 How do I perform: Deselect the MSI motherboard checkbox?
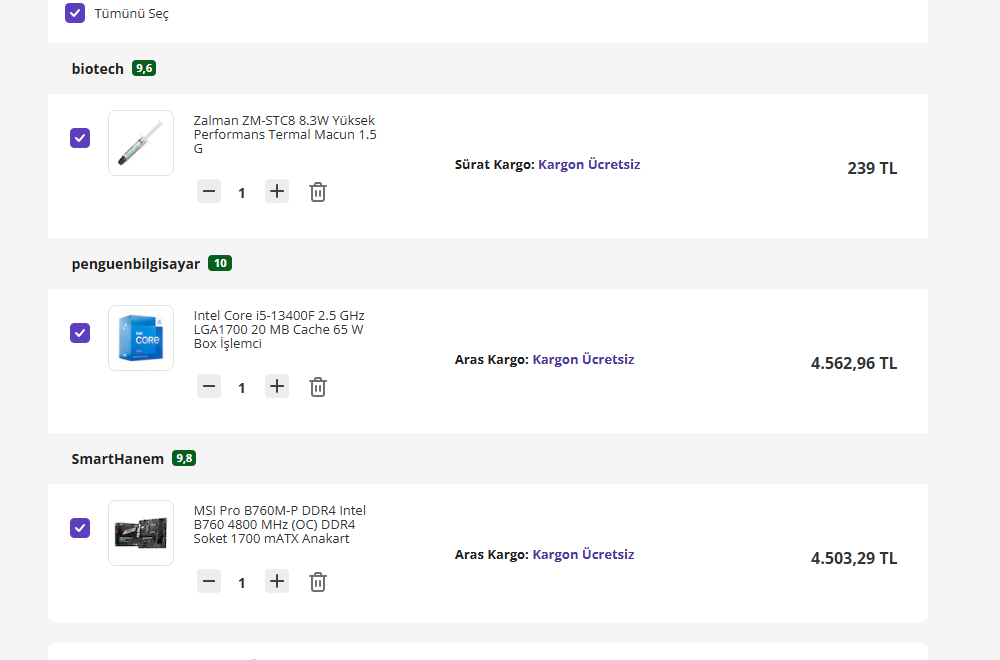80,528
